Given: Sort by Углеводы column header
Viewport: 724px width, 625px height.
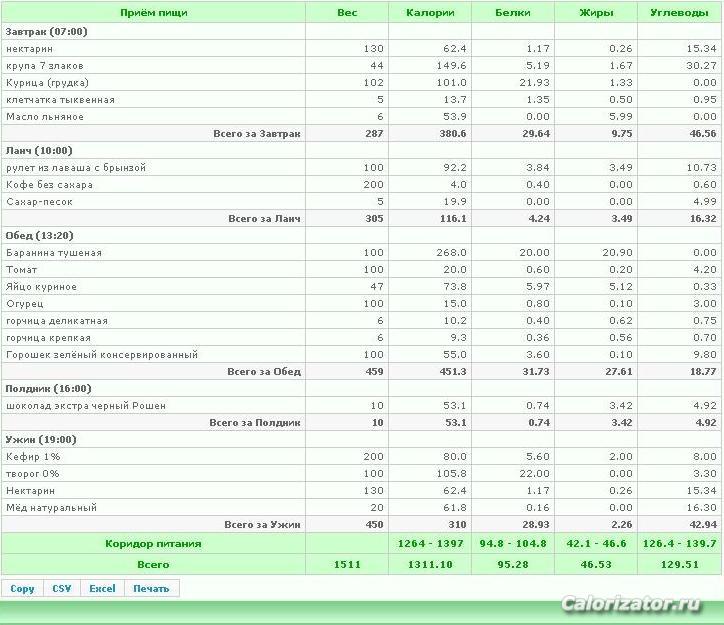Looking at the screenshot, I should point(679,12).
